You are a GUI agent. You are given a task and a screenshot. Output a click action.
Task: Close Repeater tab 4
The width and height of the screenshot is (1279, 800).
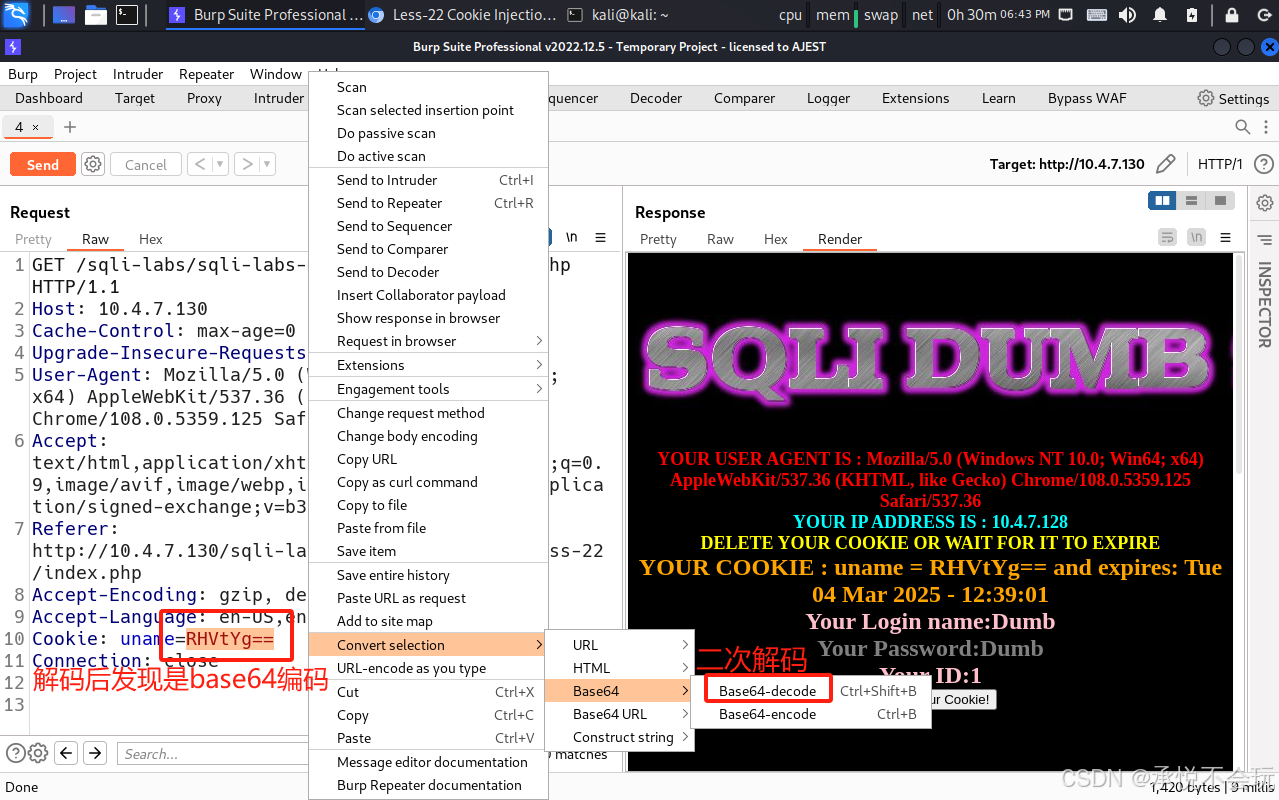36,127
